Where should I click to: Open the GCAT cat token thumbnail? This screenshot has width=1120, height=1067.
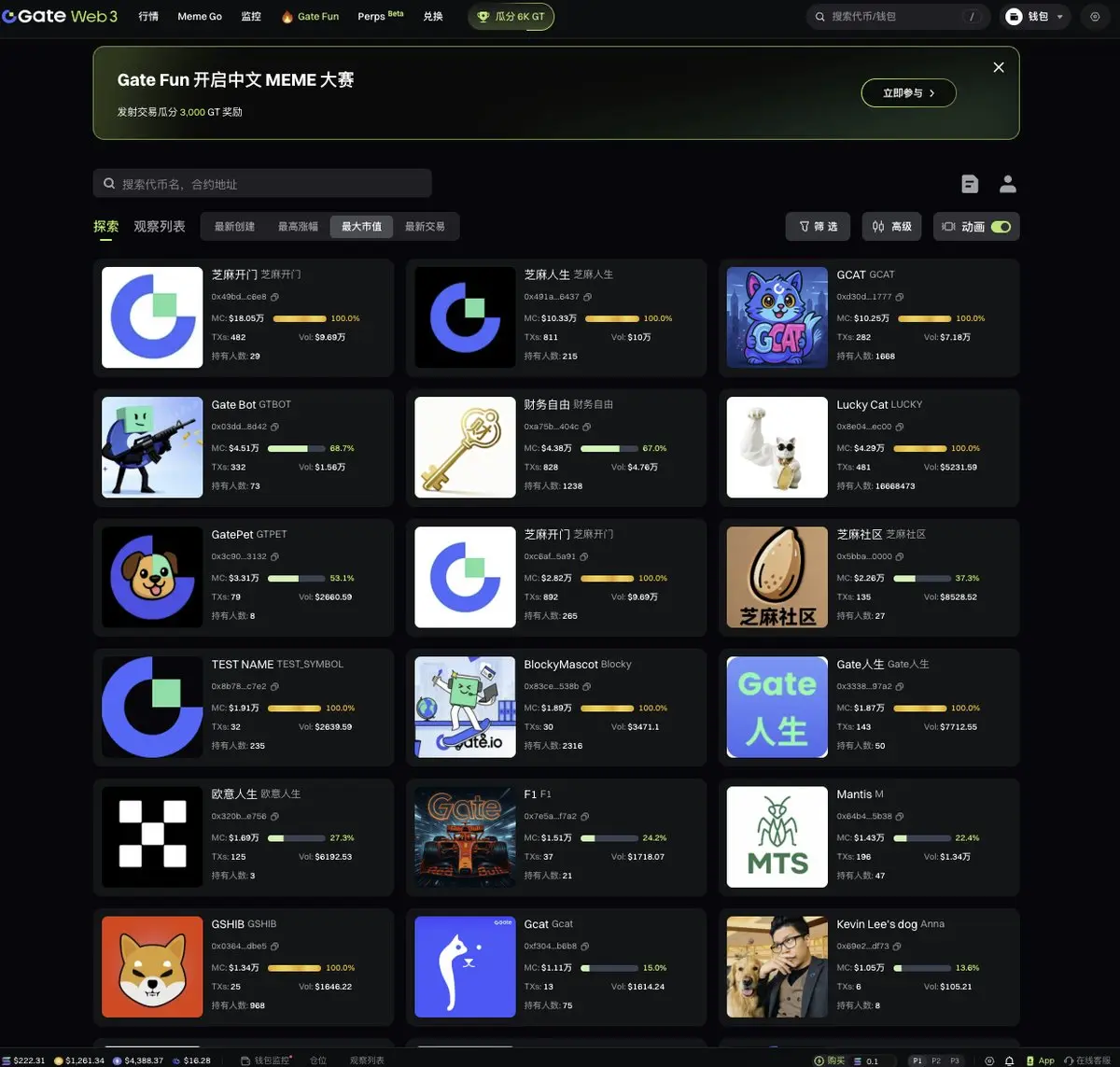click(x=777, y=317)
